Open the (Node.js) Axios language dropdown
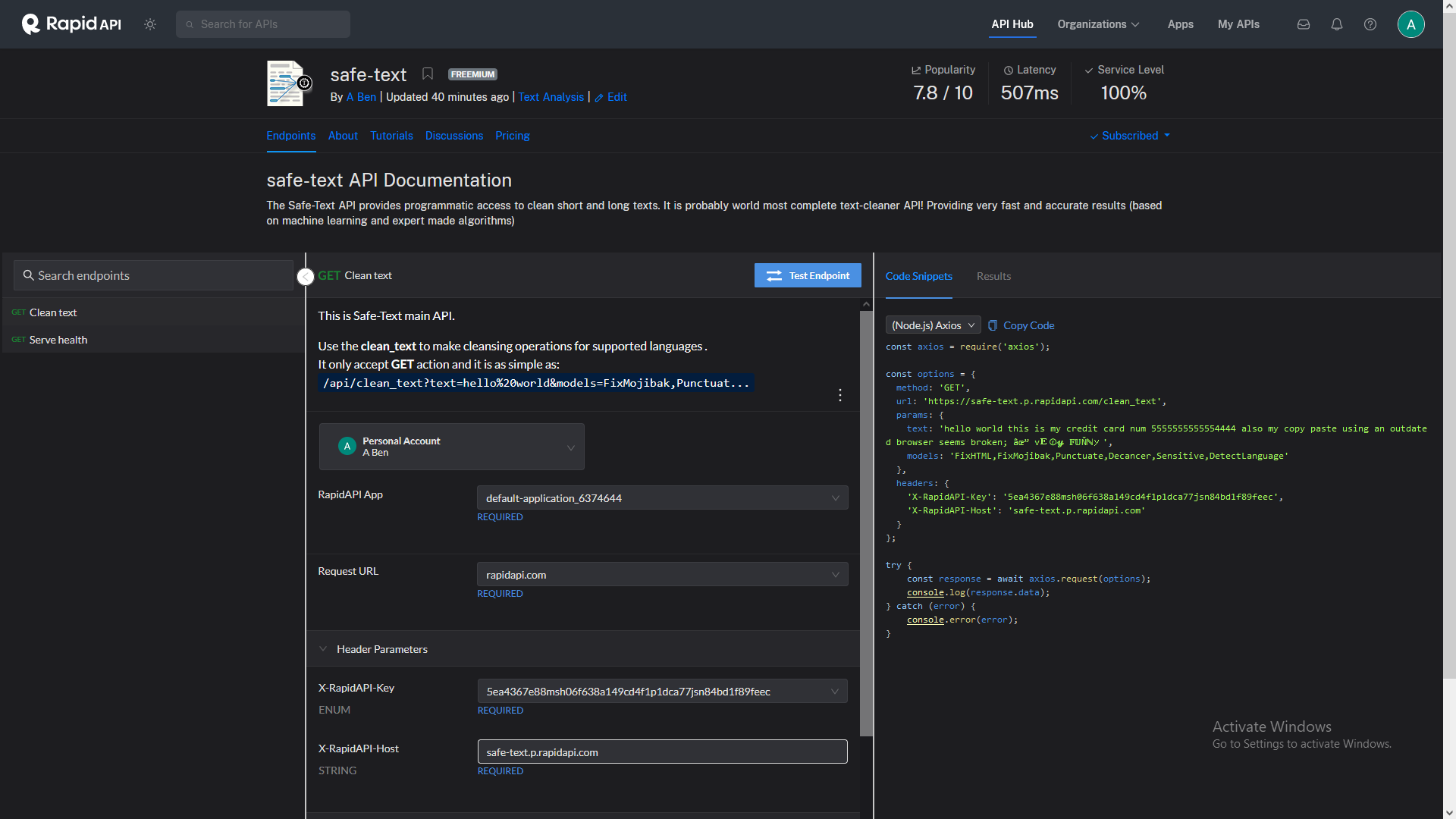Image resolution: width=1456 pixels, height=819 pixels. (x=933, y=325)
